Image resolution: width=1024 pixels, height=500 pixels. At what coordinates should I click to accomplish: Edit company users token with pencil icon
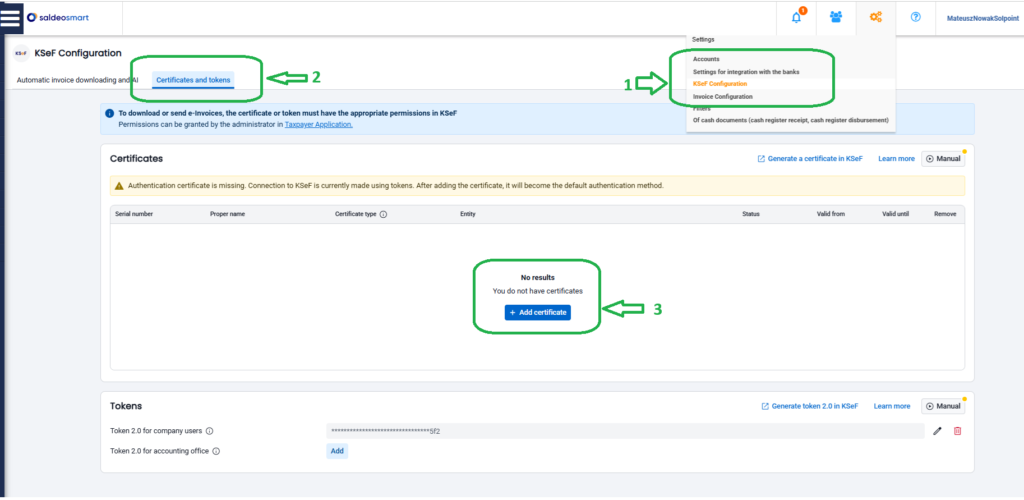(937, 431)
